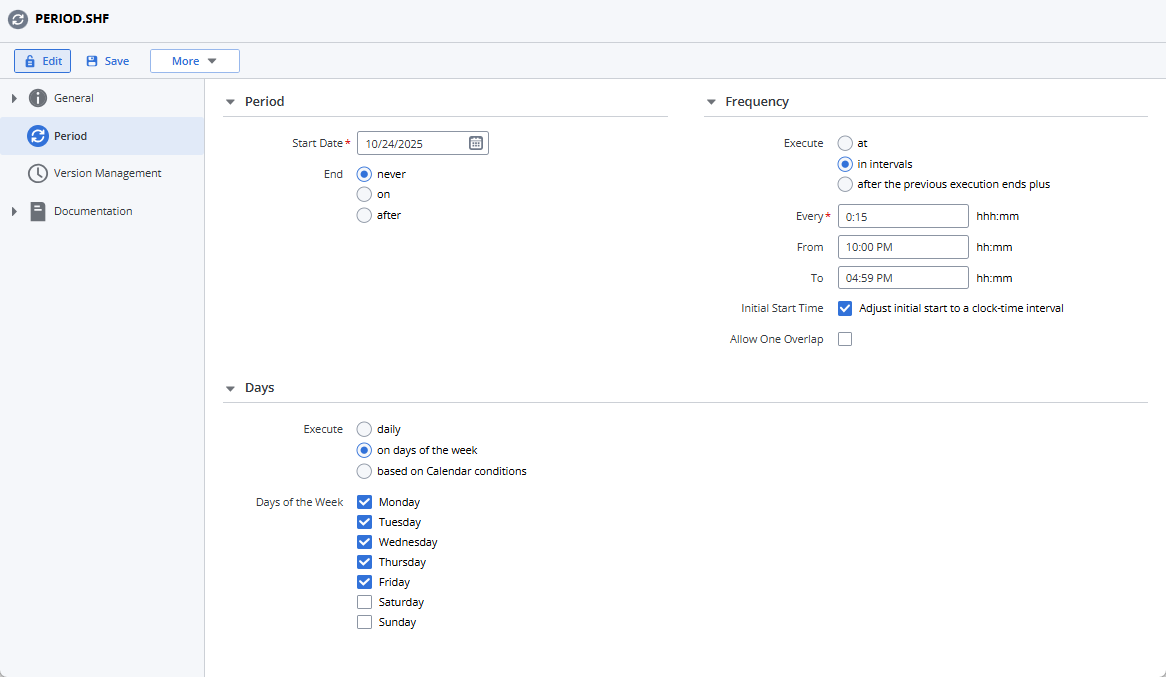Collapse the Frequency section

point(710,101)
